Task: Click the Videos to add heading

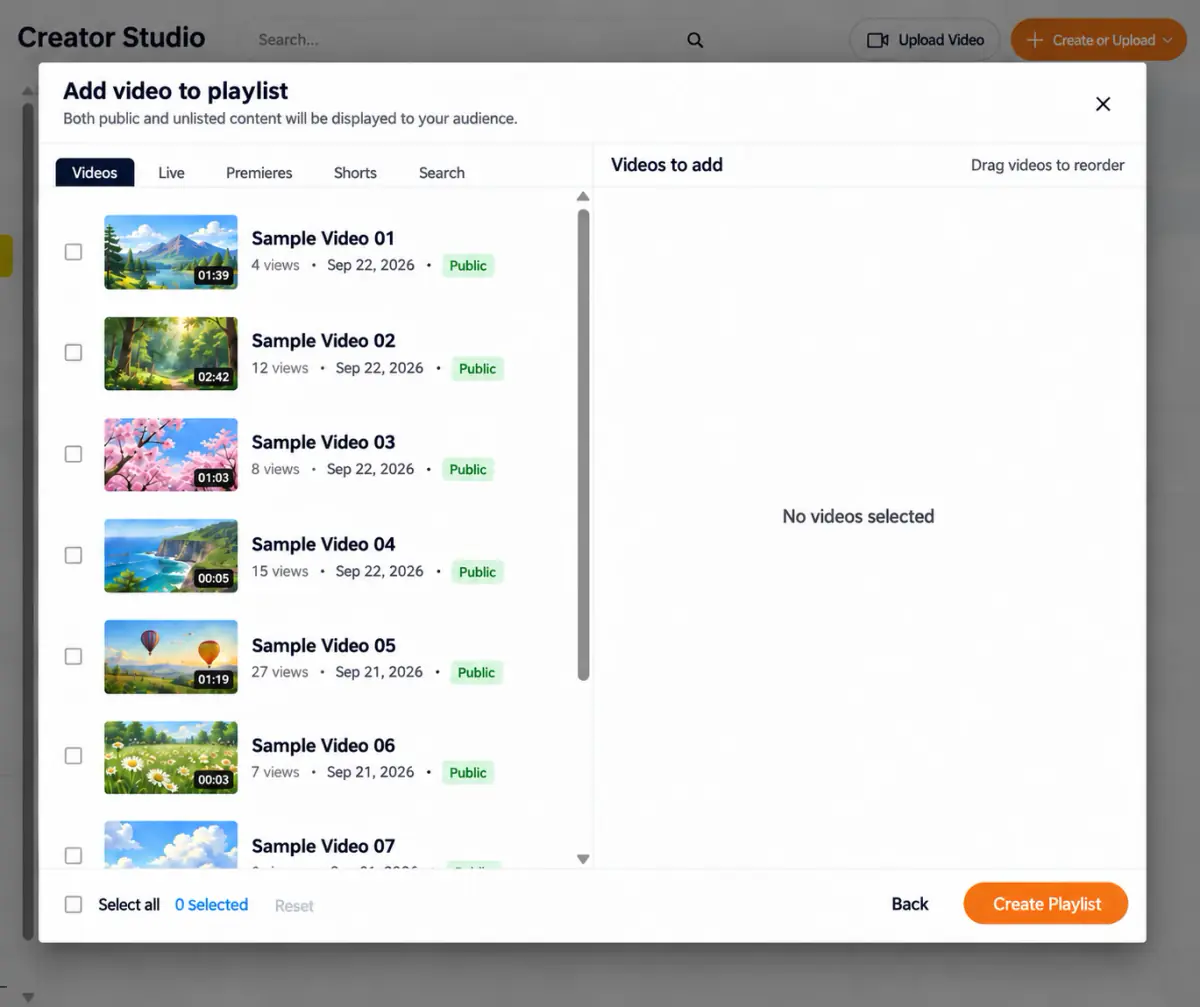Action: point(666,165)
